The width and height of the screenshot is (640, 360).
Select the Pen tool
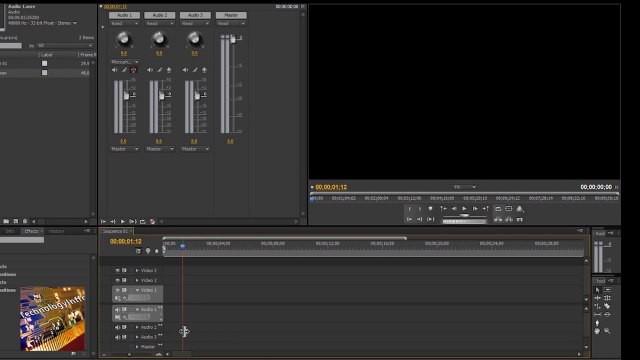(598, 323)
